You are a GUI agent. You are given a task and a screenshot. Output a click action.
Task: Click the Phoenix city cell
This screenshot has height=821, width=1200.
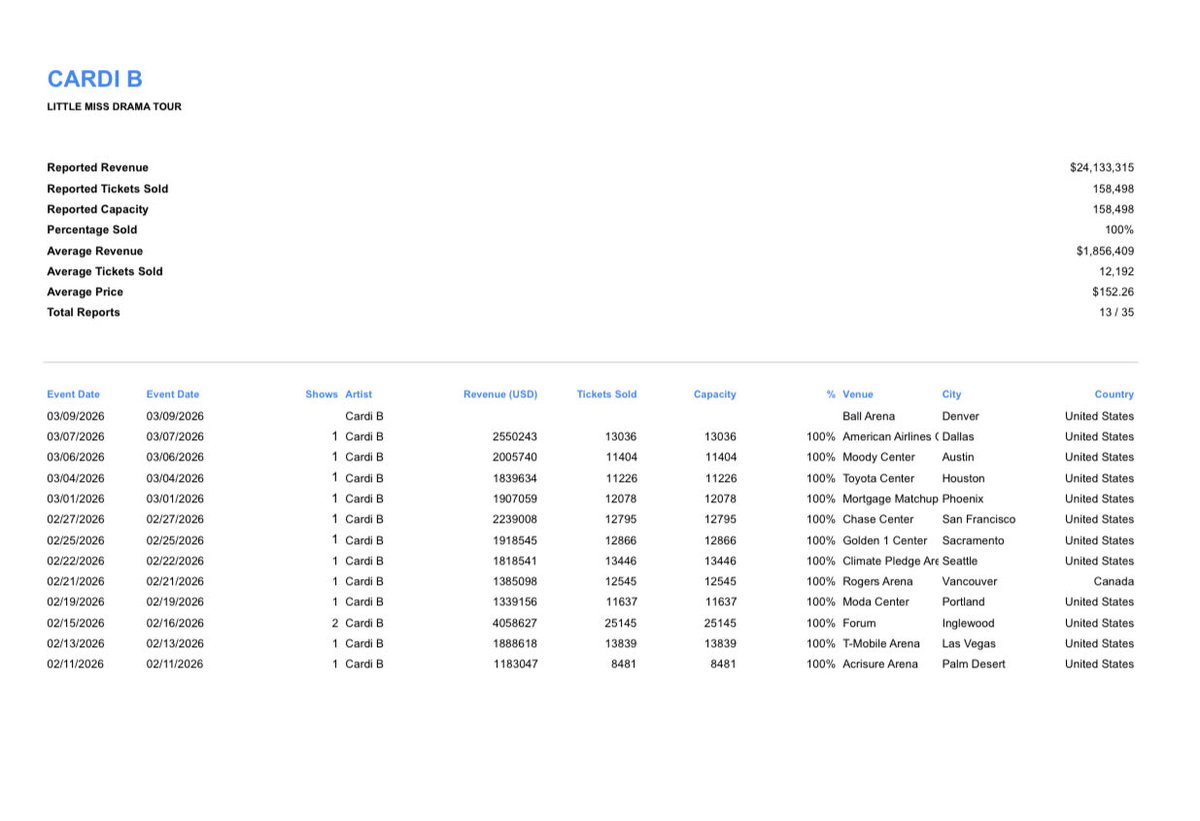(x=963, y=498)
